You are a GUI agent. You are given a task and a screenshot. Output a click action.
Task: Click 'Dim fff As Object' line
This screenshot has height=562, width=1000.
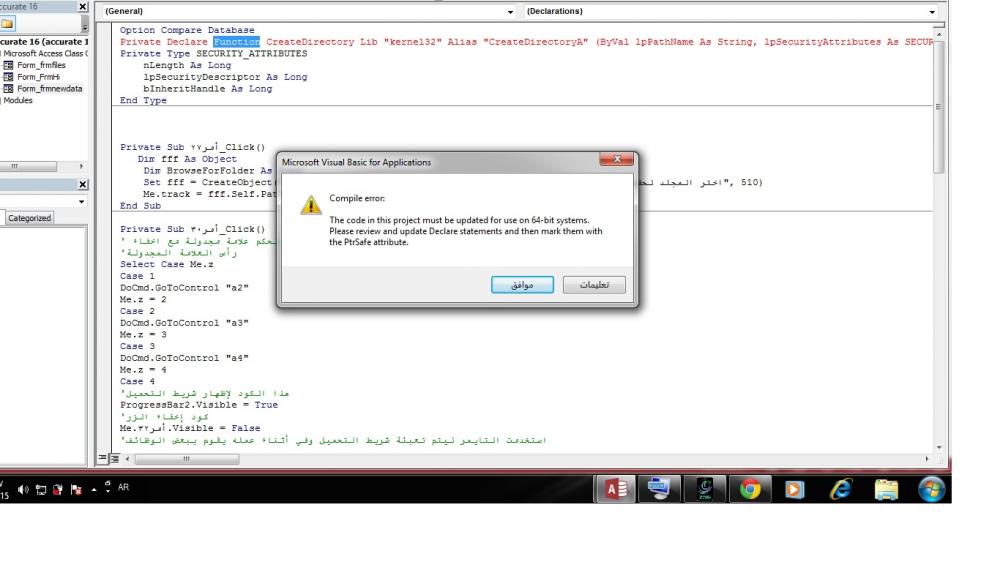click(x=187, y=159)
